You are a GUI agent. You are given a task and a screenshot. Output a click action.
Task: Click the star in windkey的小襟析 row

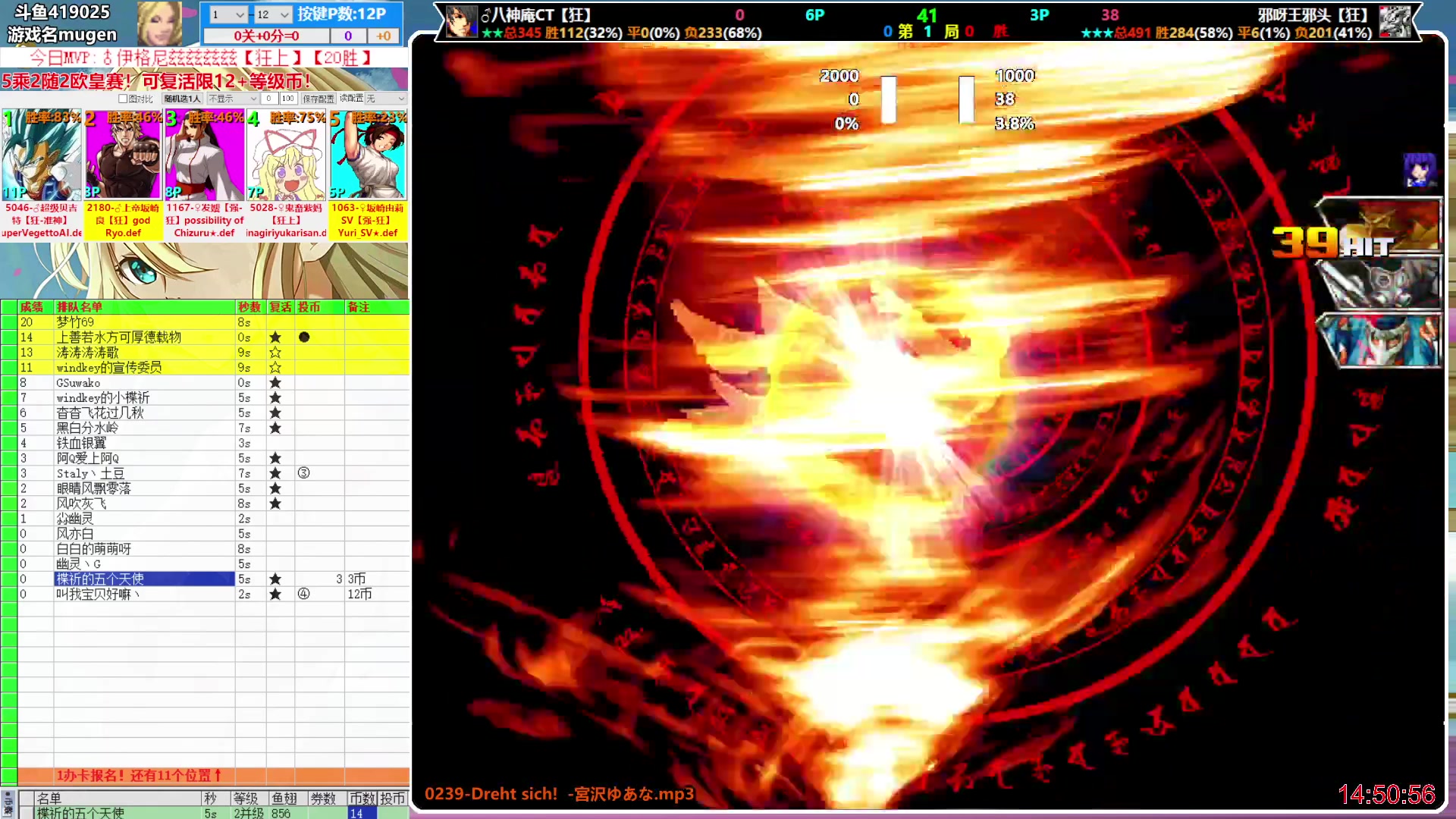(275, 398)
